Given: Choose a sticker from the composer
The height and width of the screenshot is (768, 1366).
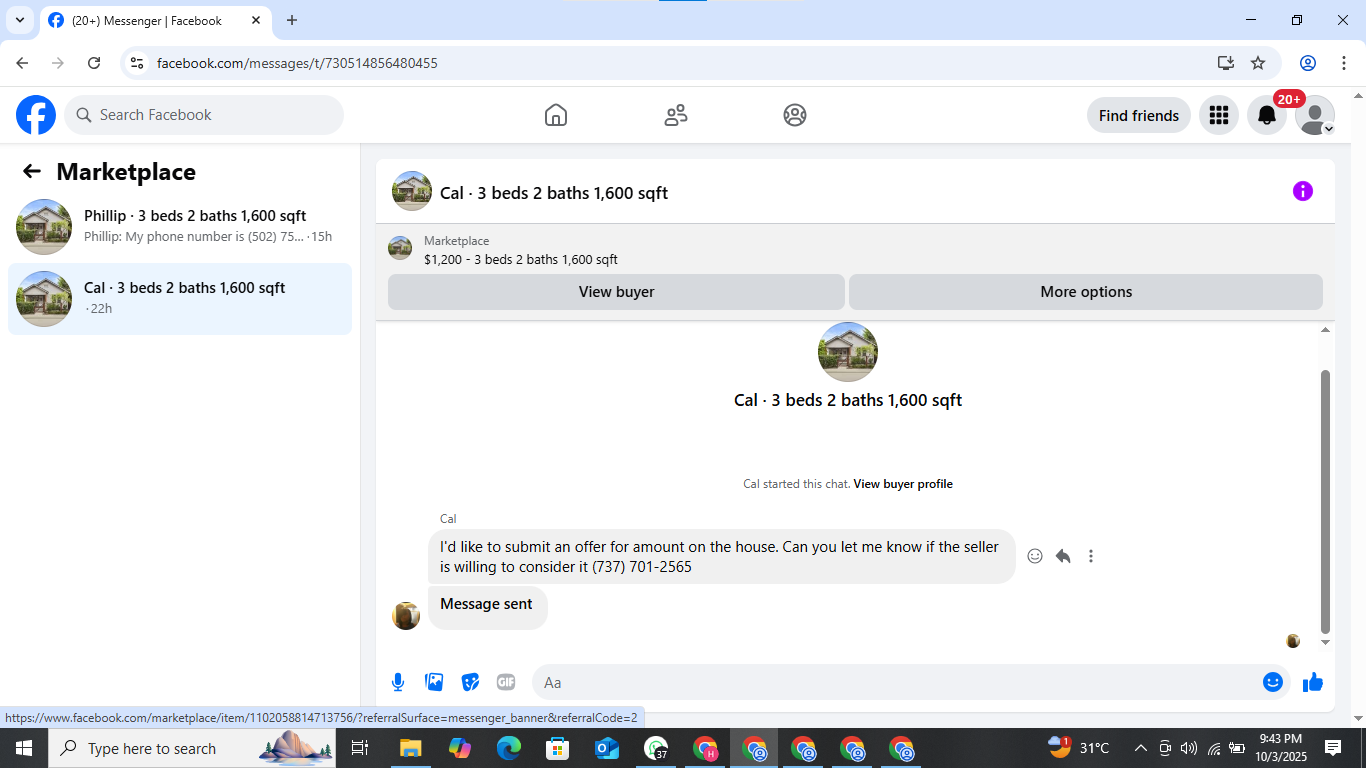Looking at the screenshot, I should pos(470,682).
